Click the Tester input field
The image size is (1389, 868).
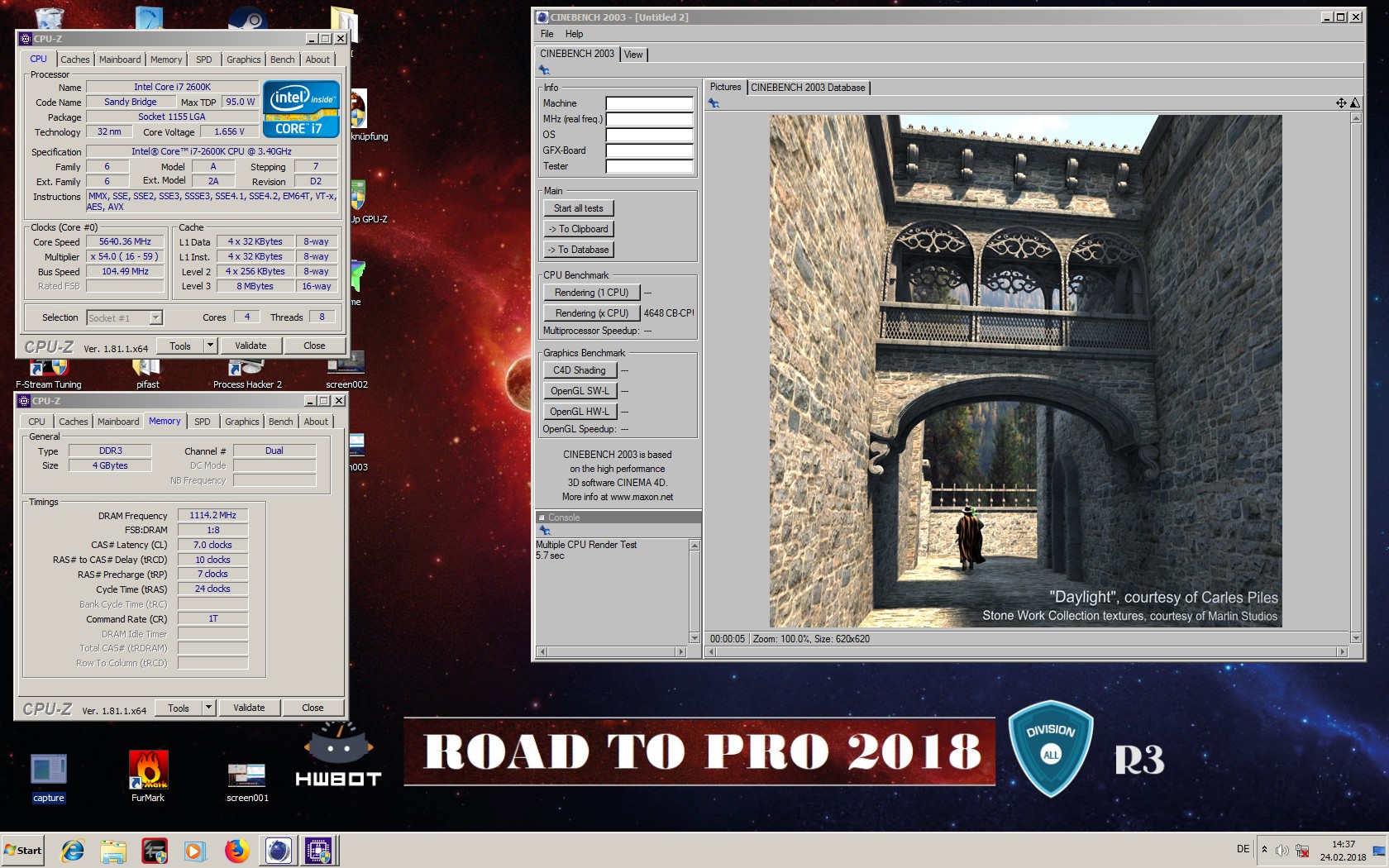click(649, 166)
